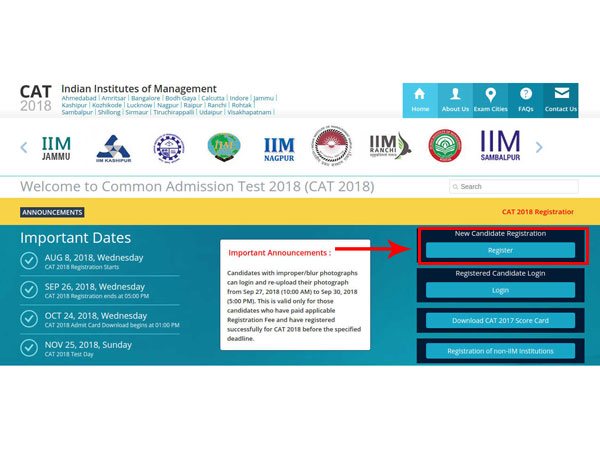
Task: Open the Lucknow institute link
Action: (x=139, y=105)
